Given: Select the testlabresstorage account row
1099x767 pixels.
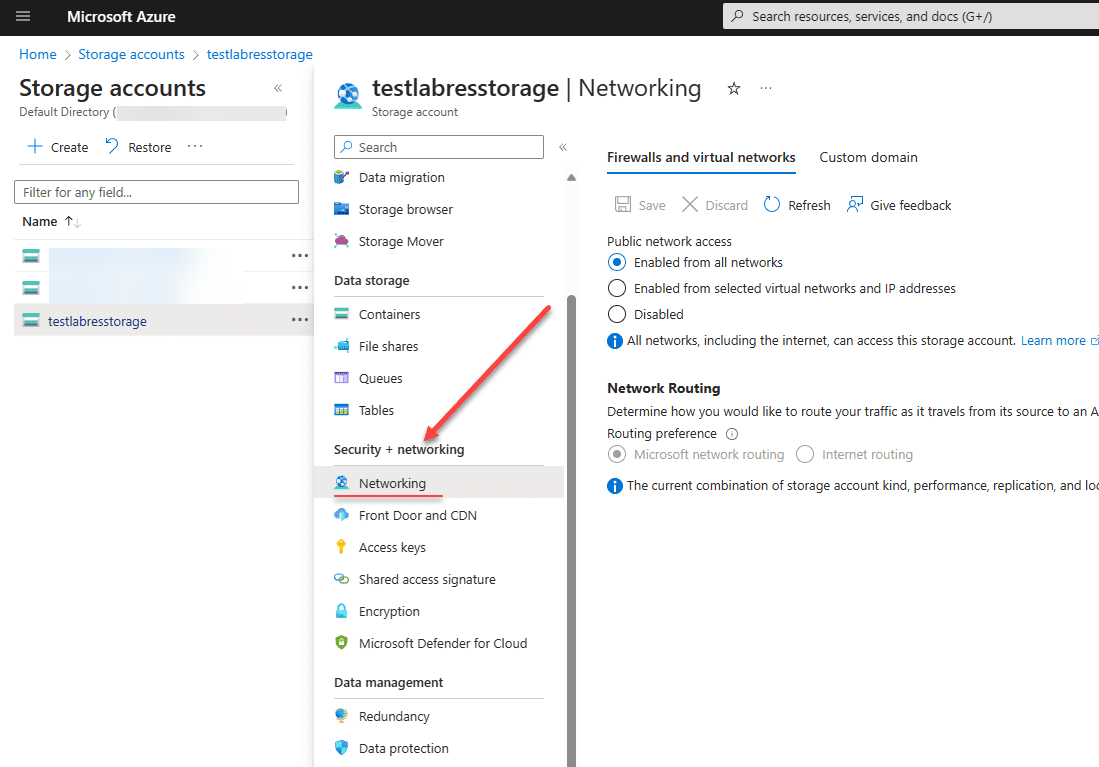Looking at the screenshot, I should click(163, 321).
